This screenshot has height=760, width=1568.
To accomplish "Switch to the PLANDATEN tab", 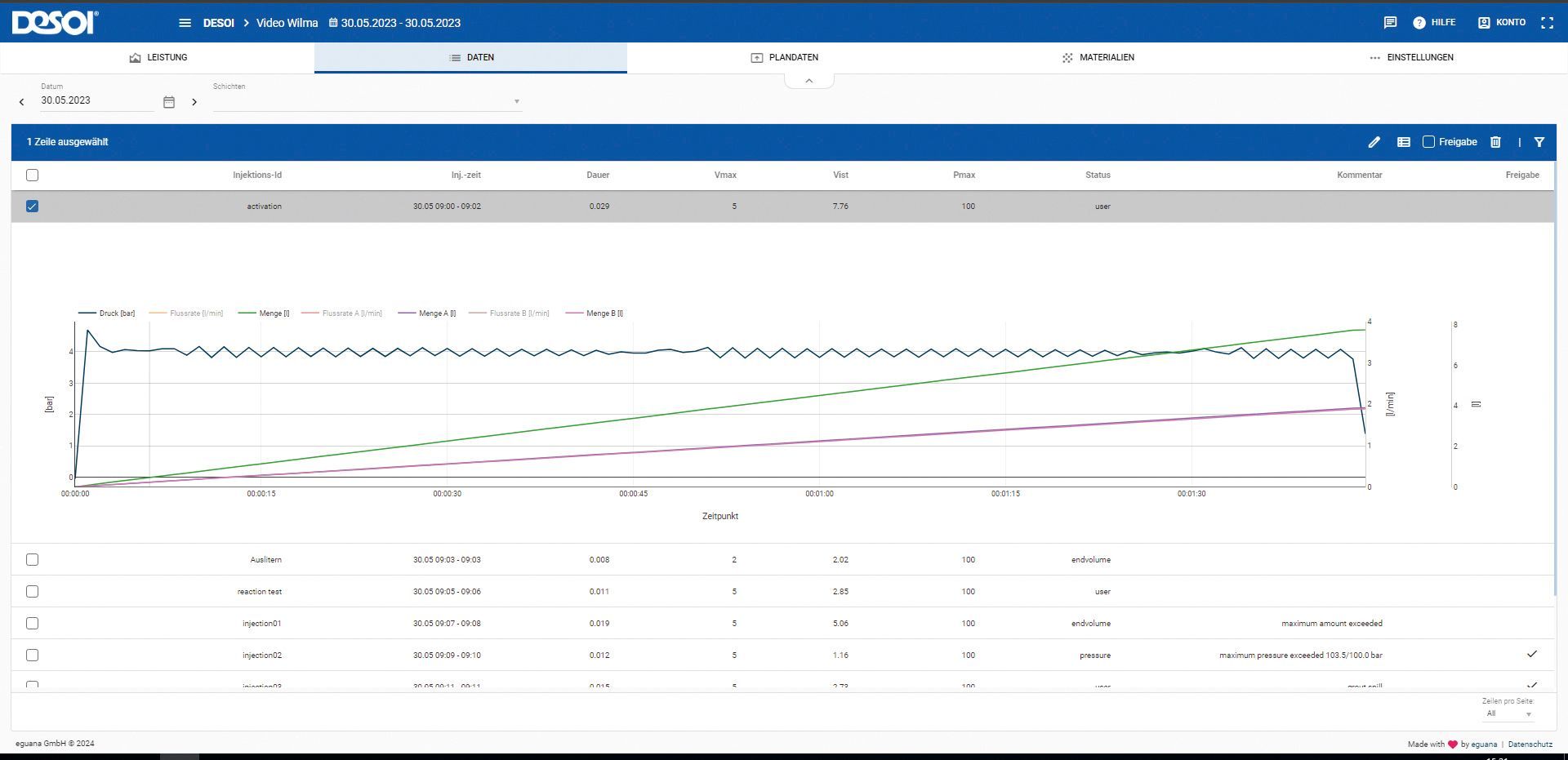I will click(x=784, y=58).
